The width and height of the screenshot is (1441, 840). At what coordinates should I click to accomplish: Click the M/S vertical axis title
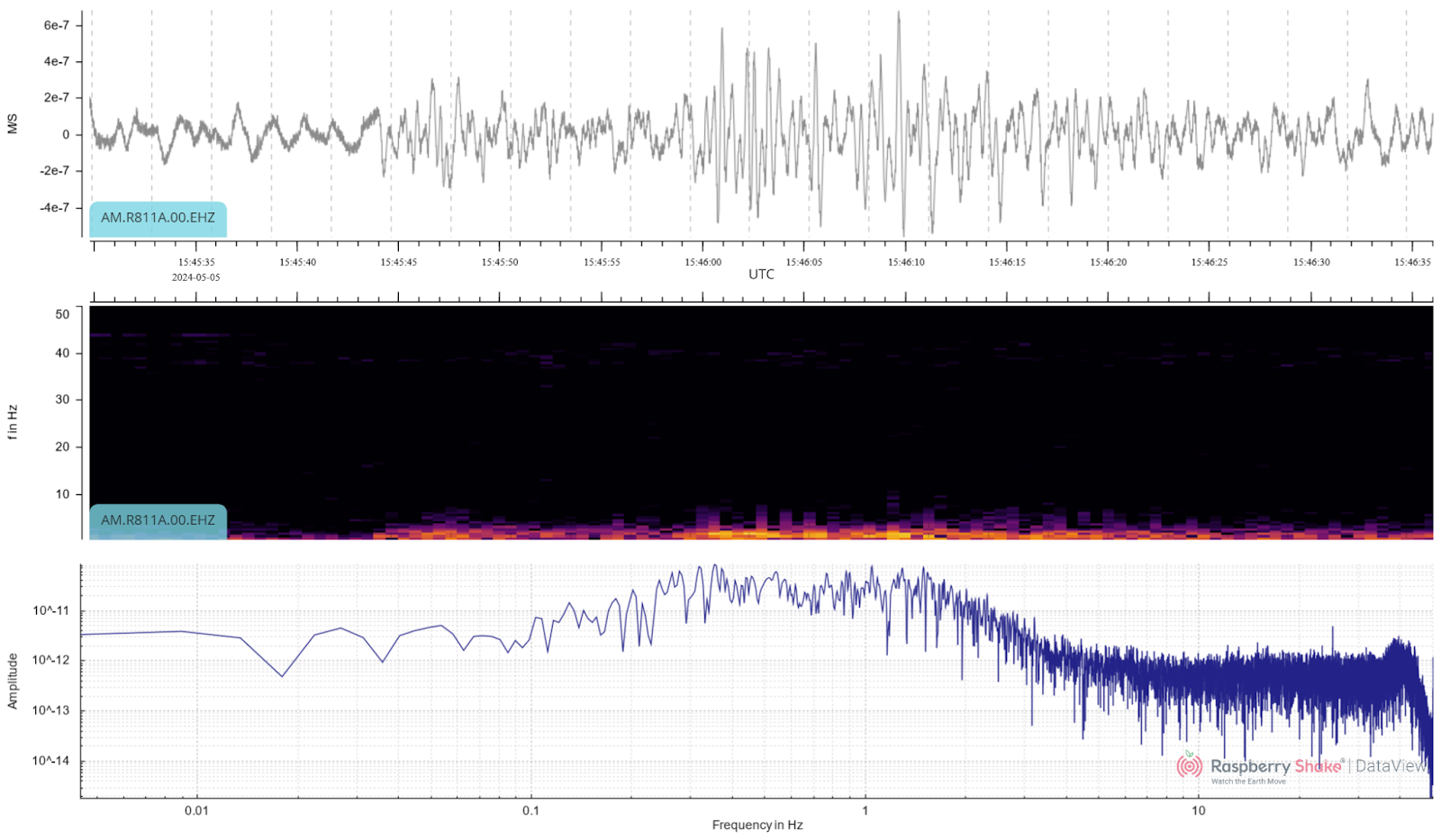point(13,124)
